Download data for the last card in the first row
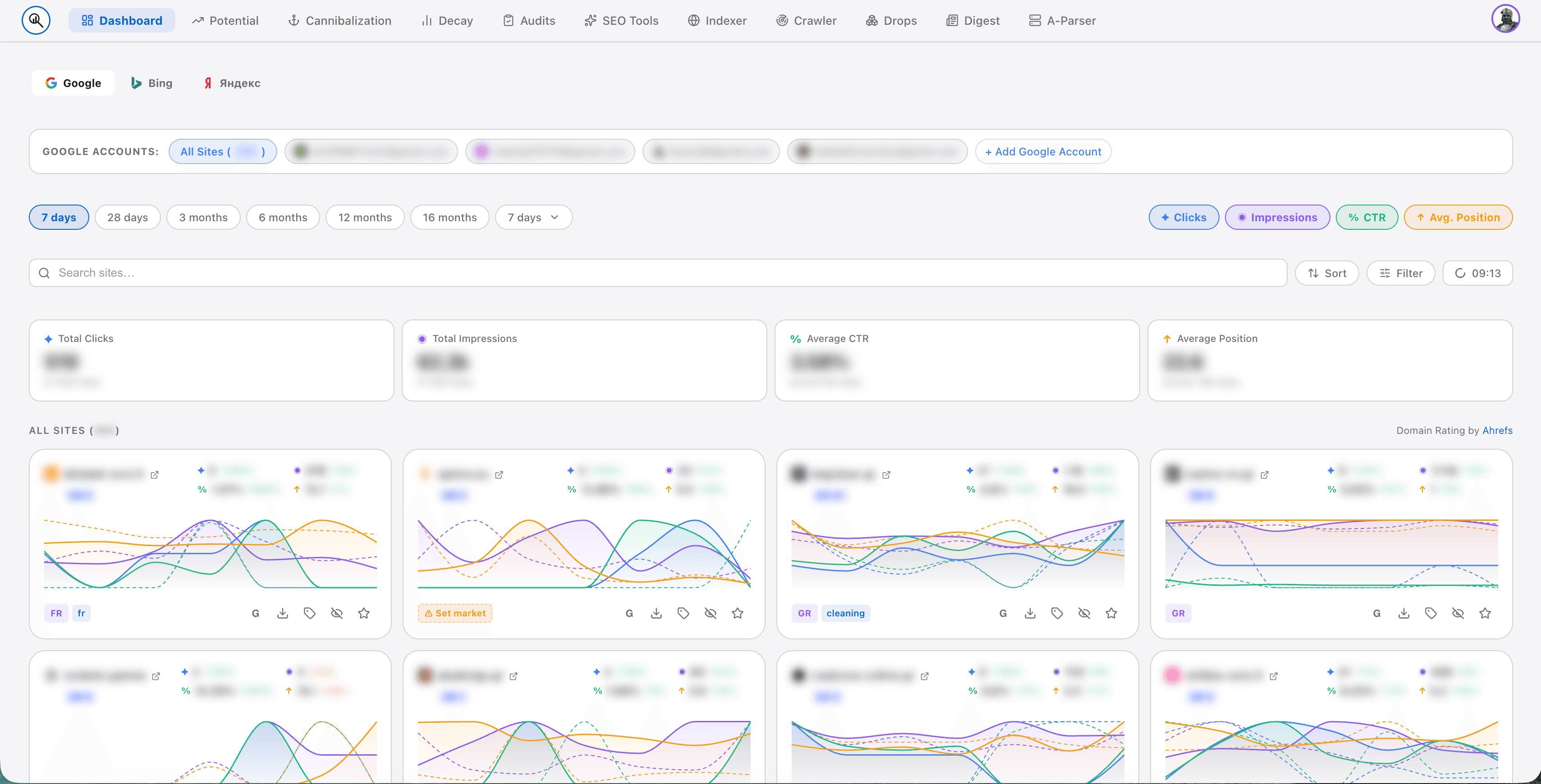The height and width of the screenshot is (784, 1541). (x=1404, y=613)
